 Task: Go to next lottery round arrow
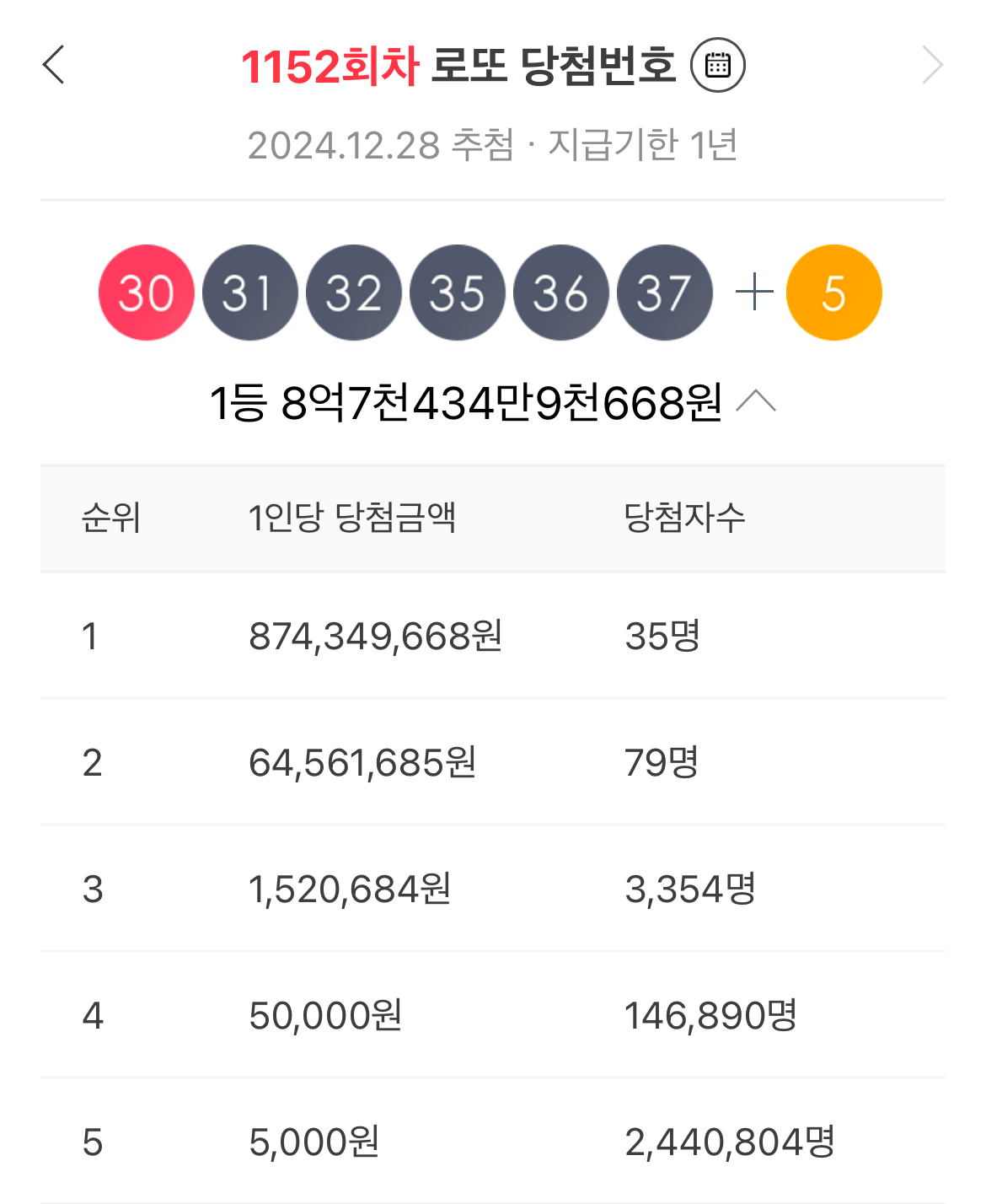pyautogui.click(x=931, y=65)
